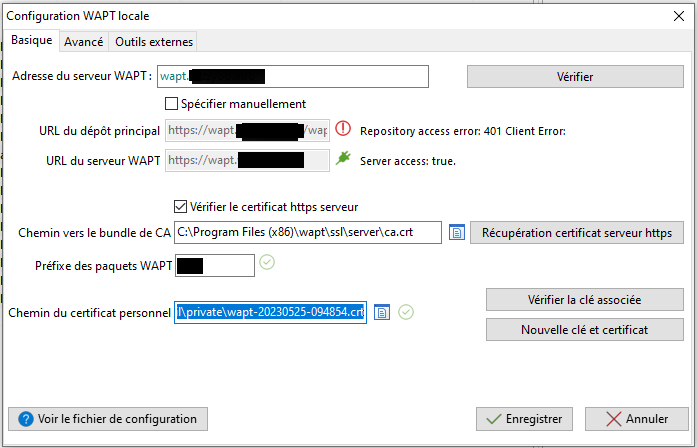This screenshot has width=697, height=448.
Task: Enable the Spécifier manuellement checkbox
Action: pos(171,104)
